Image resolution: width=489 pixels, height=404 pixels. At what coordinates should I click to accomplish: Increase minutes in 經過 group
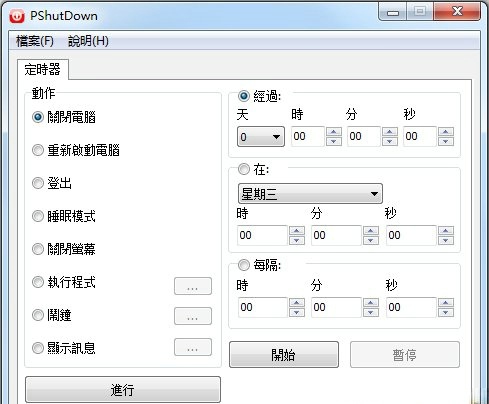click(x=390, y=131)
